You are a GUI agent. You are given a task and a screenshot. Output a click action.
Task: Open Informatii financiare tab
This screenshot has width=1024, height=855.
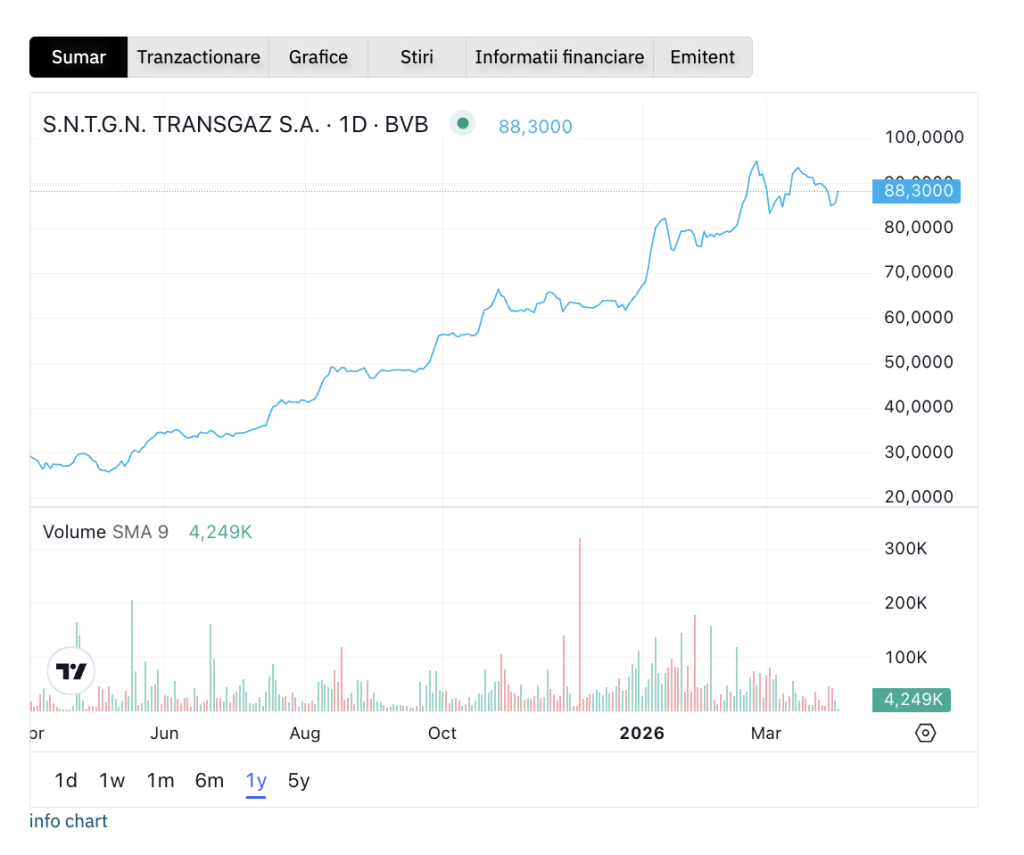[559, 57]
